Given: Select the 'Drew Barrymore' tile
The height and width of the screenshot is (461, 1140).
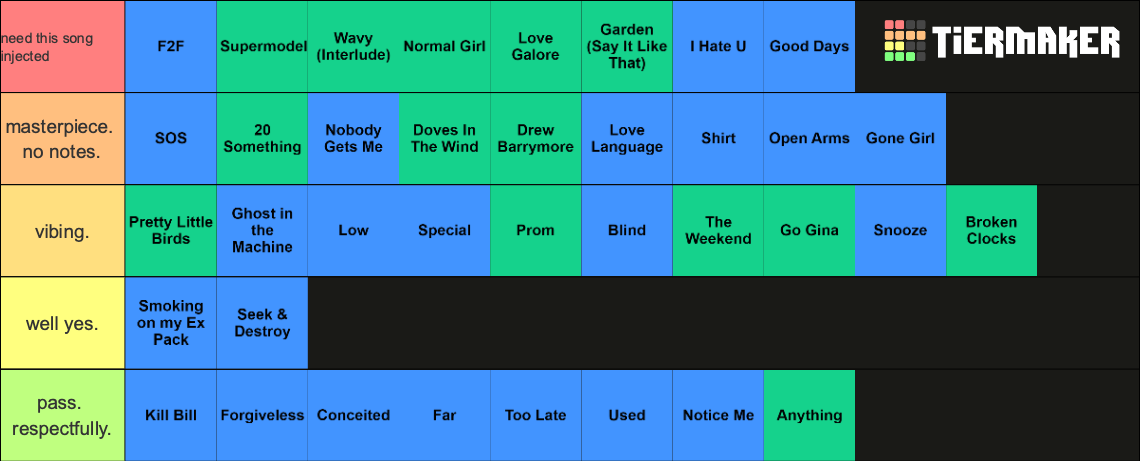Looking at the screenshot, I should [x=536, y=138].
